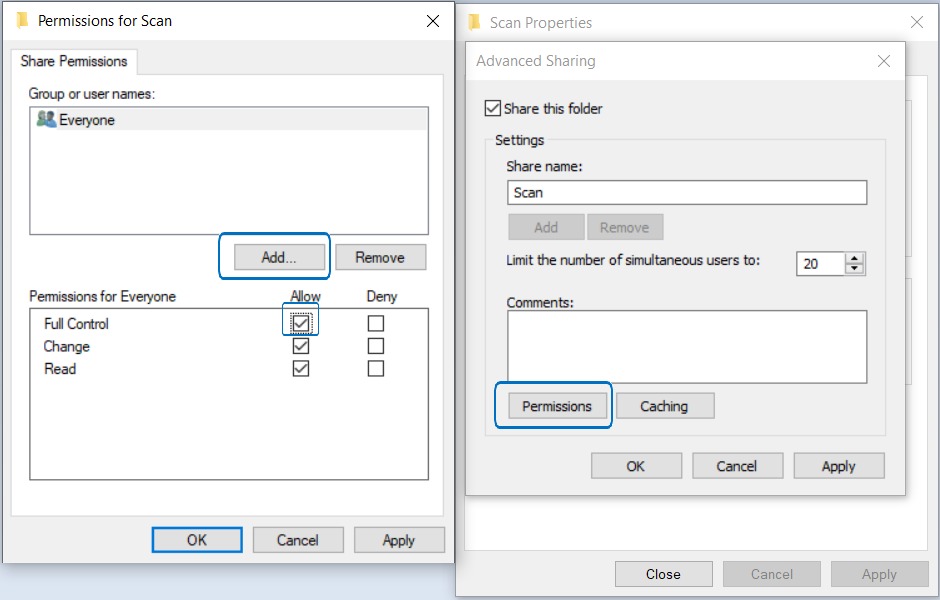940x600 pixels.
Task: Select the Everyone group icon in list
Action: [46, 120]
